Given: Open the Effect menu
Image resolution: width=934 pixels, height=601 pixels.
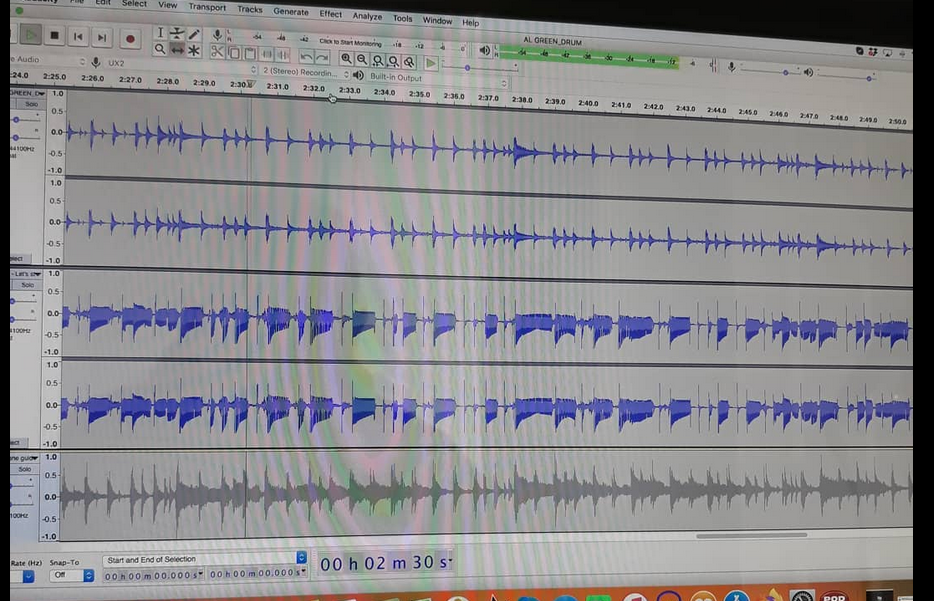Looking at the screenshot, I should pos(331,14).
